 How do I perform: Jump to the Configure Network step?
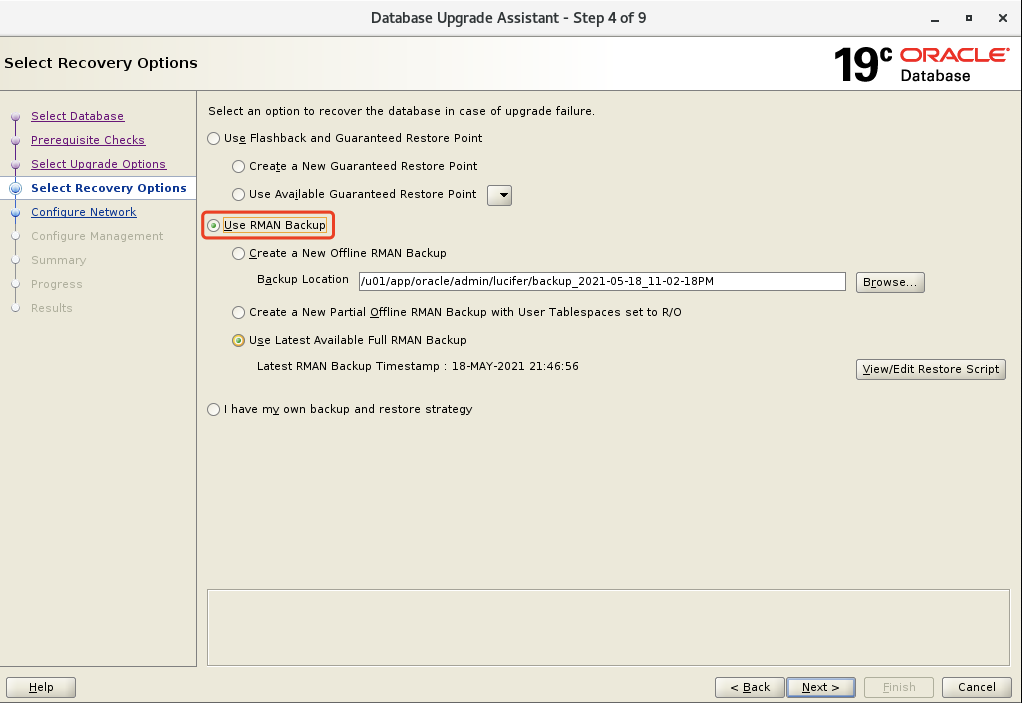[x=83, y=212]
